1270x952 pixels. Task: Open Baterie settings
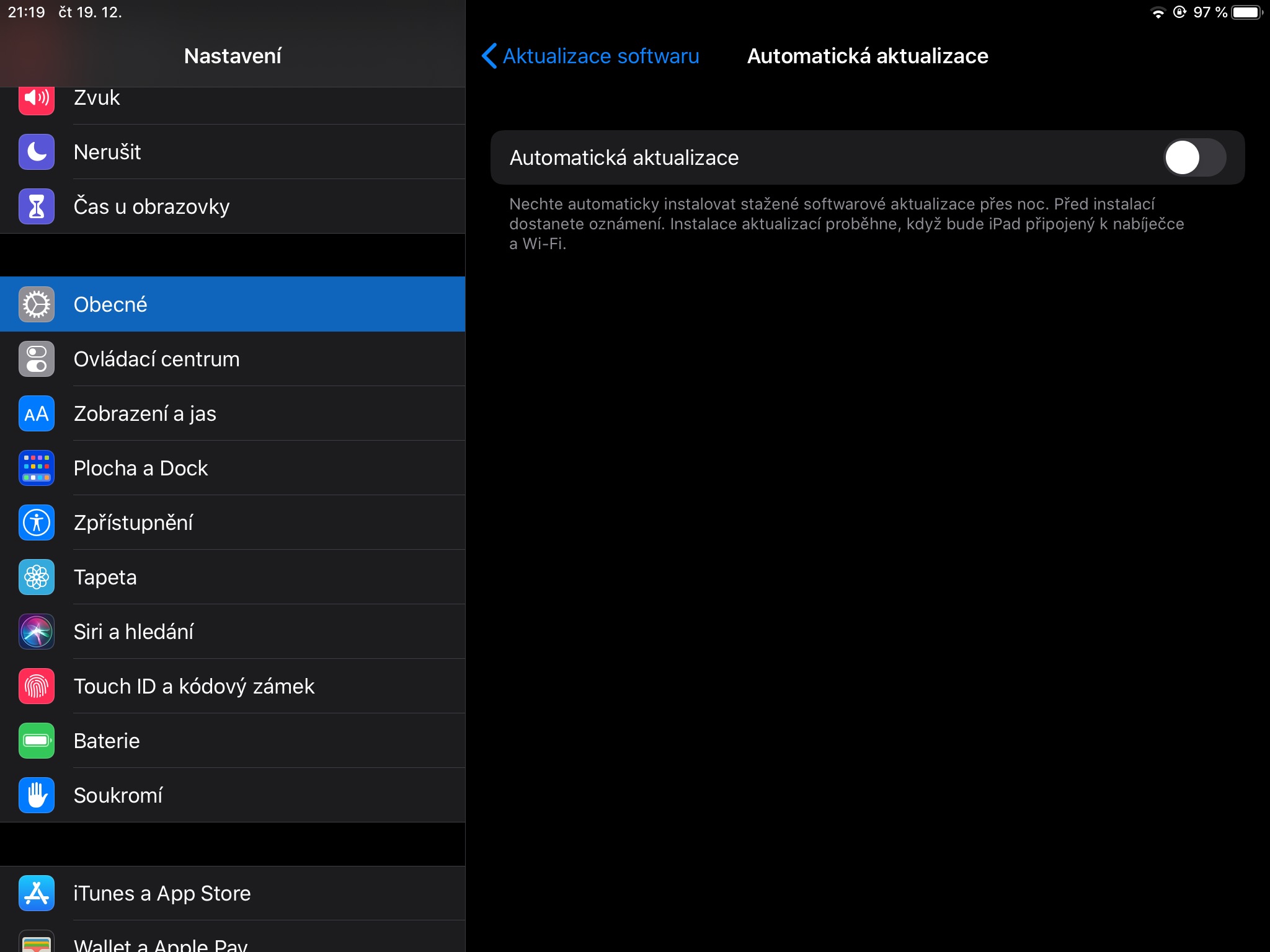pyautogui.click(x=107, y=741)
